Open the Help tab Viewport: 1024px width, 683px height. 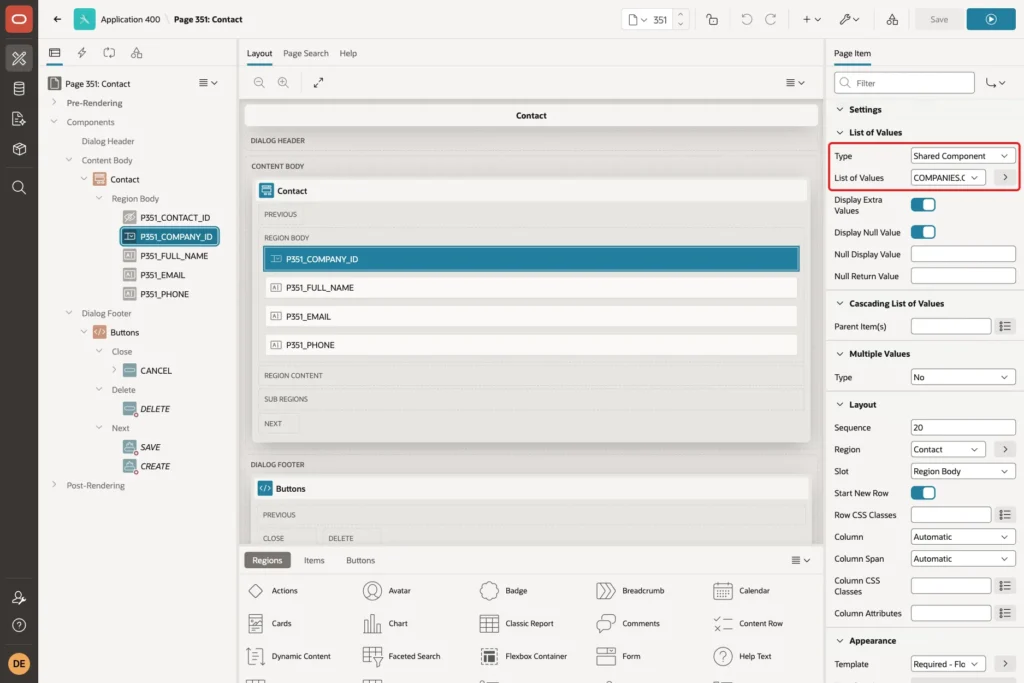(348, 54)
